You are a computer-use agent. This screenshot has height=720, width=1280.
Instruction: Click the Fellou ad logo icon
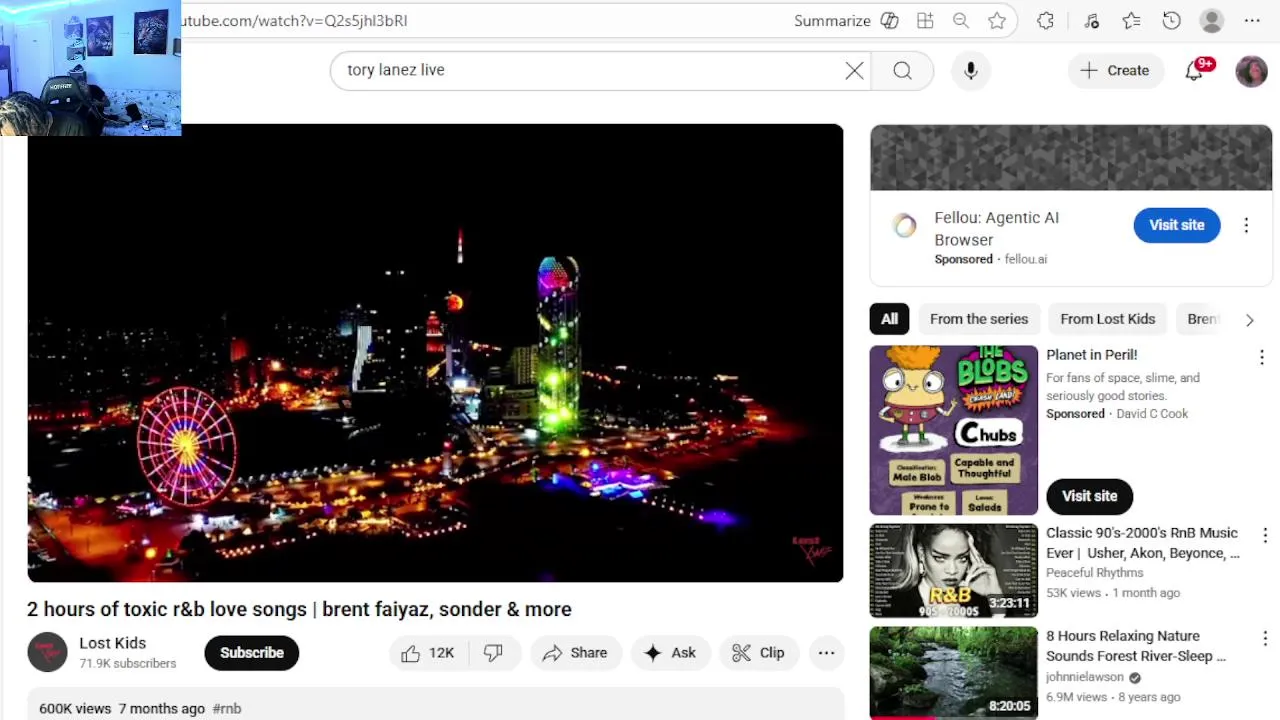904,226
